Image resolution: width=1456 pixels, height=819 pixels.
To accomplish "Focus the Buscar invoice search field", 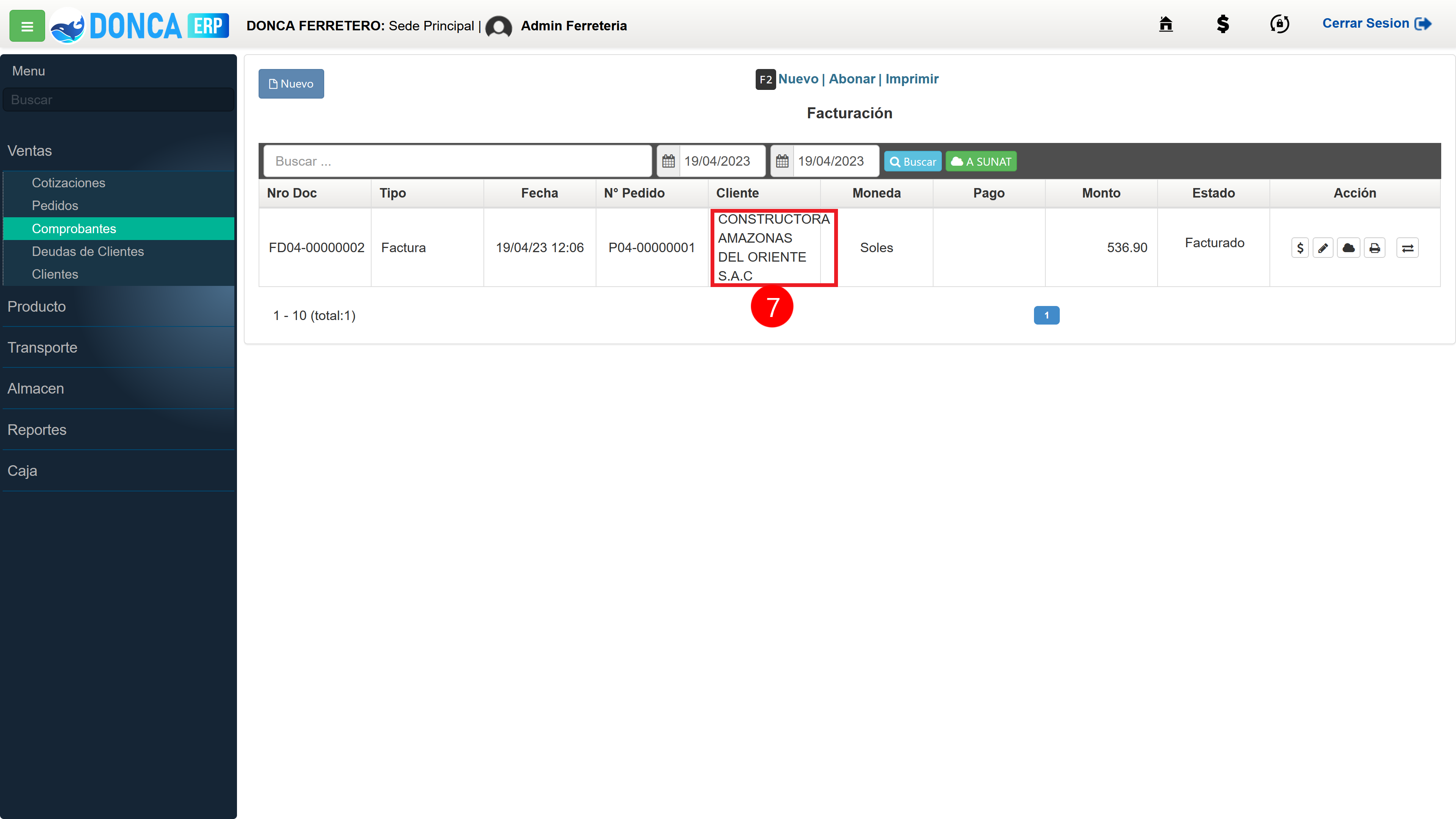I will [x=458, y=161].
